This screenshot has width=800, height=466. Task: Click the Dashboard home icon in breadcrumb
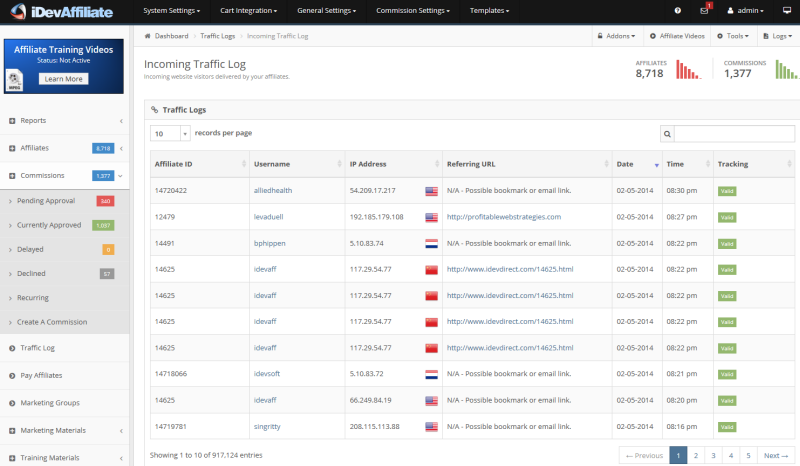tap(147, 36)
